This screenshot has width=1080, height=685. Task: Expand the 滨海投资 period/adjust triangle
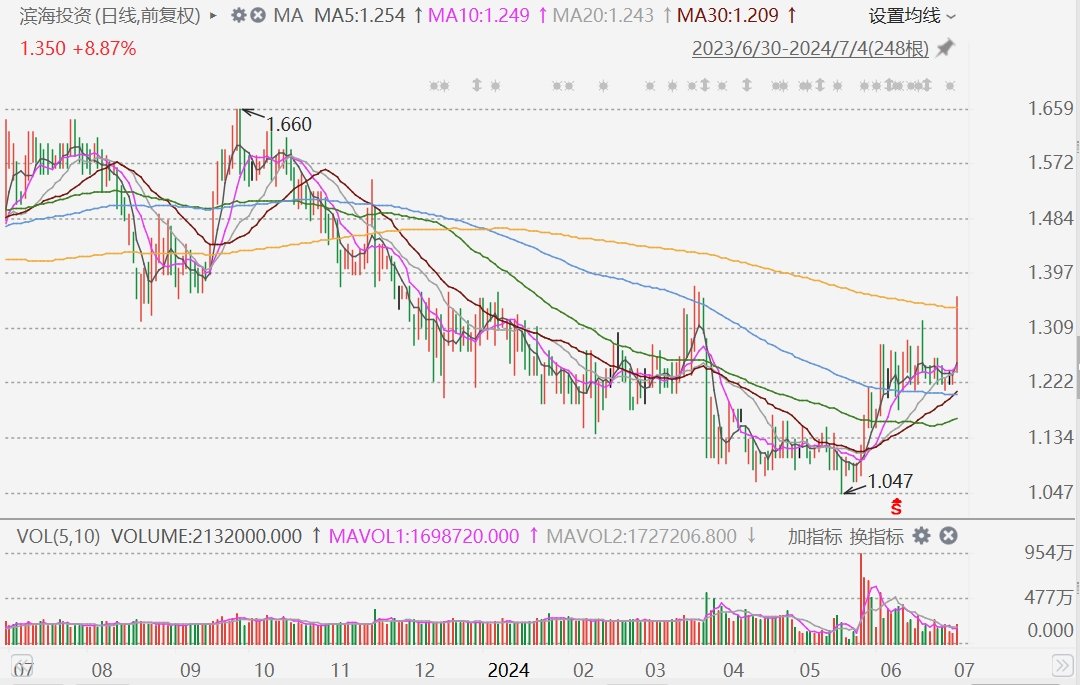[x=213, y=15]
